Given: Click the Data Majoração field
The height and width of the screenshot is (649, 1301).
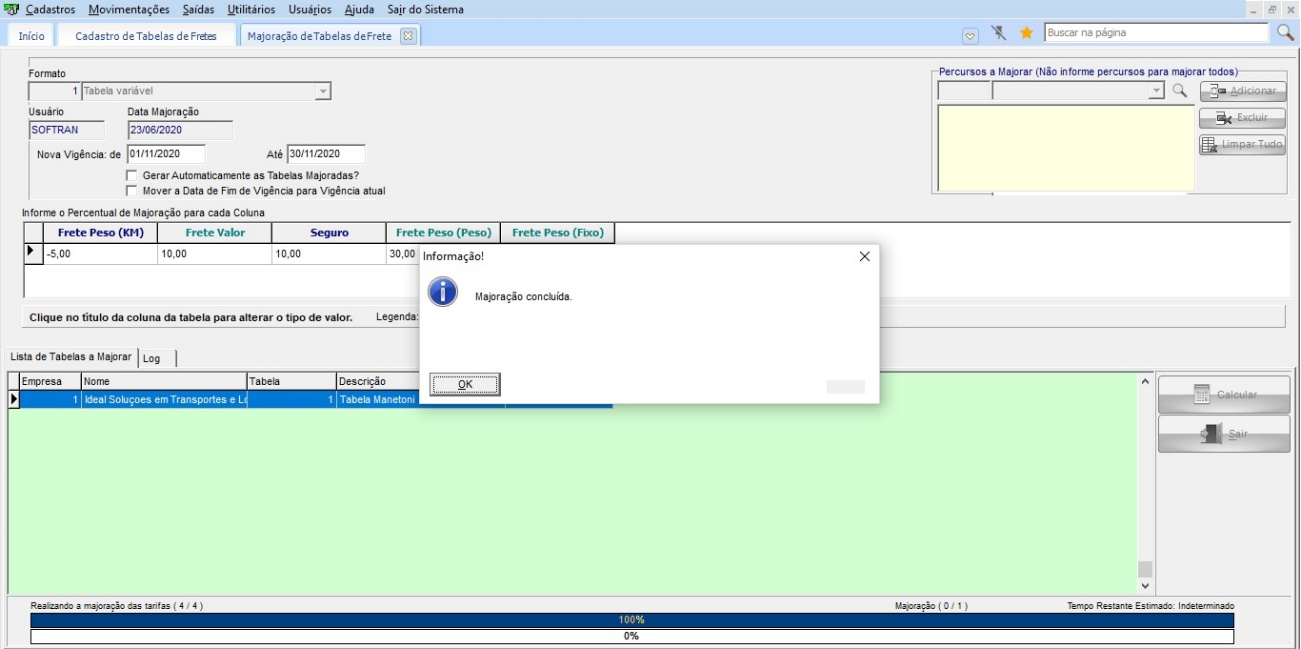Looking at the screenshot, I should click(x=180, y=130).
